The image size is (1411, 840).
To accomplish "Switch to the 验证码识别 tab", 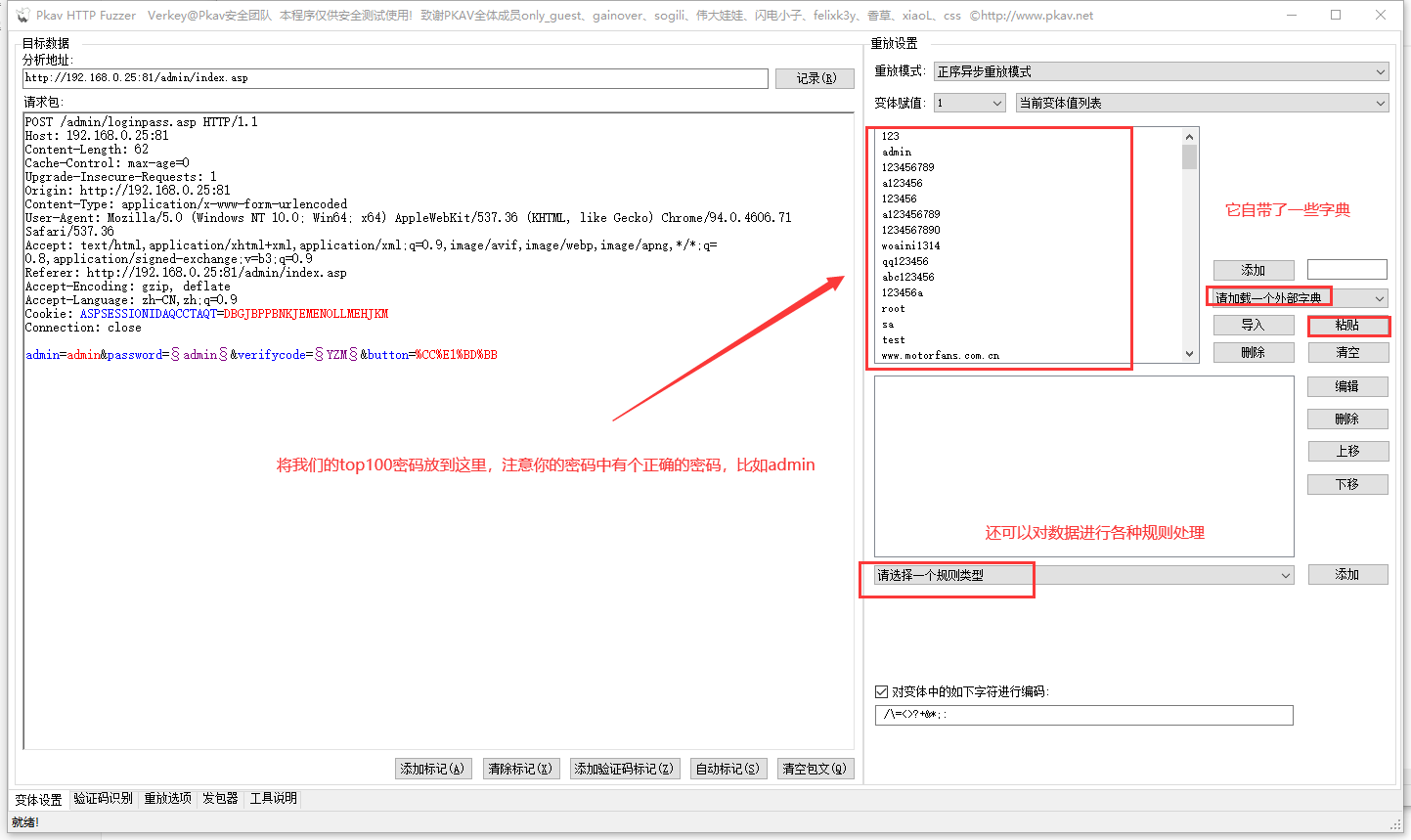I will click(x=103, y=798).
